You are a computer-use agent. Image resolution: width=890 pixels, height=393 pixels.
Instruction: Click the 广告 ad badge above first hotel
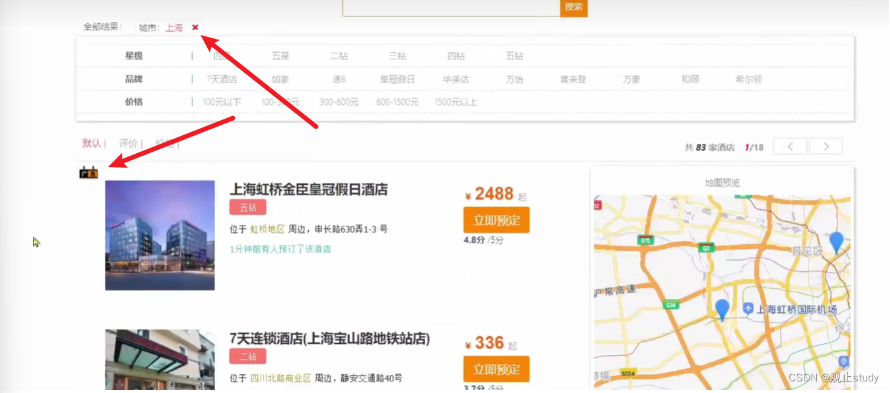(x=89, y=172)
